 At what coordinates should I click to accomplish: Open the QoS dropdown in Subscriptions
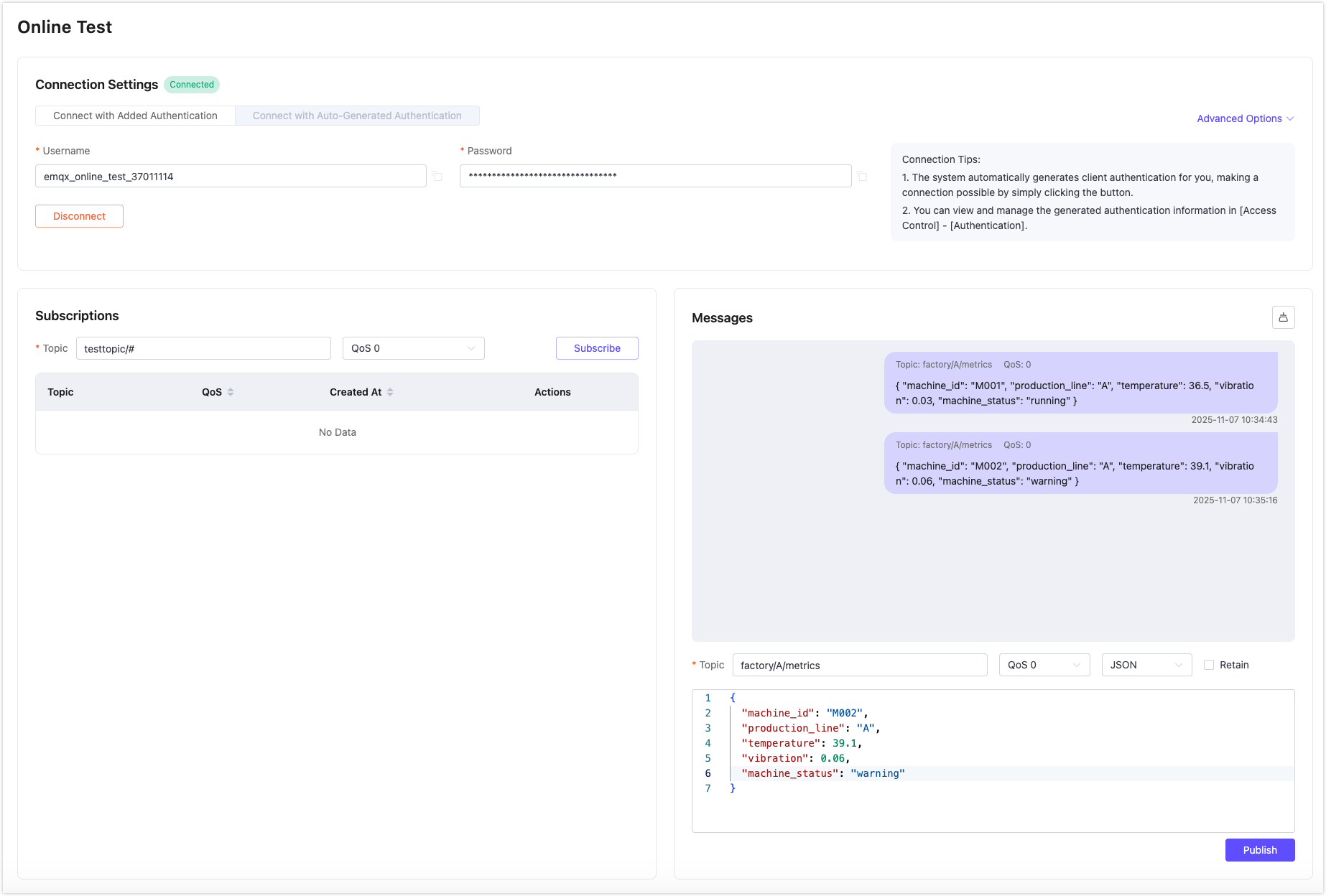(413, 348)
